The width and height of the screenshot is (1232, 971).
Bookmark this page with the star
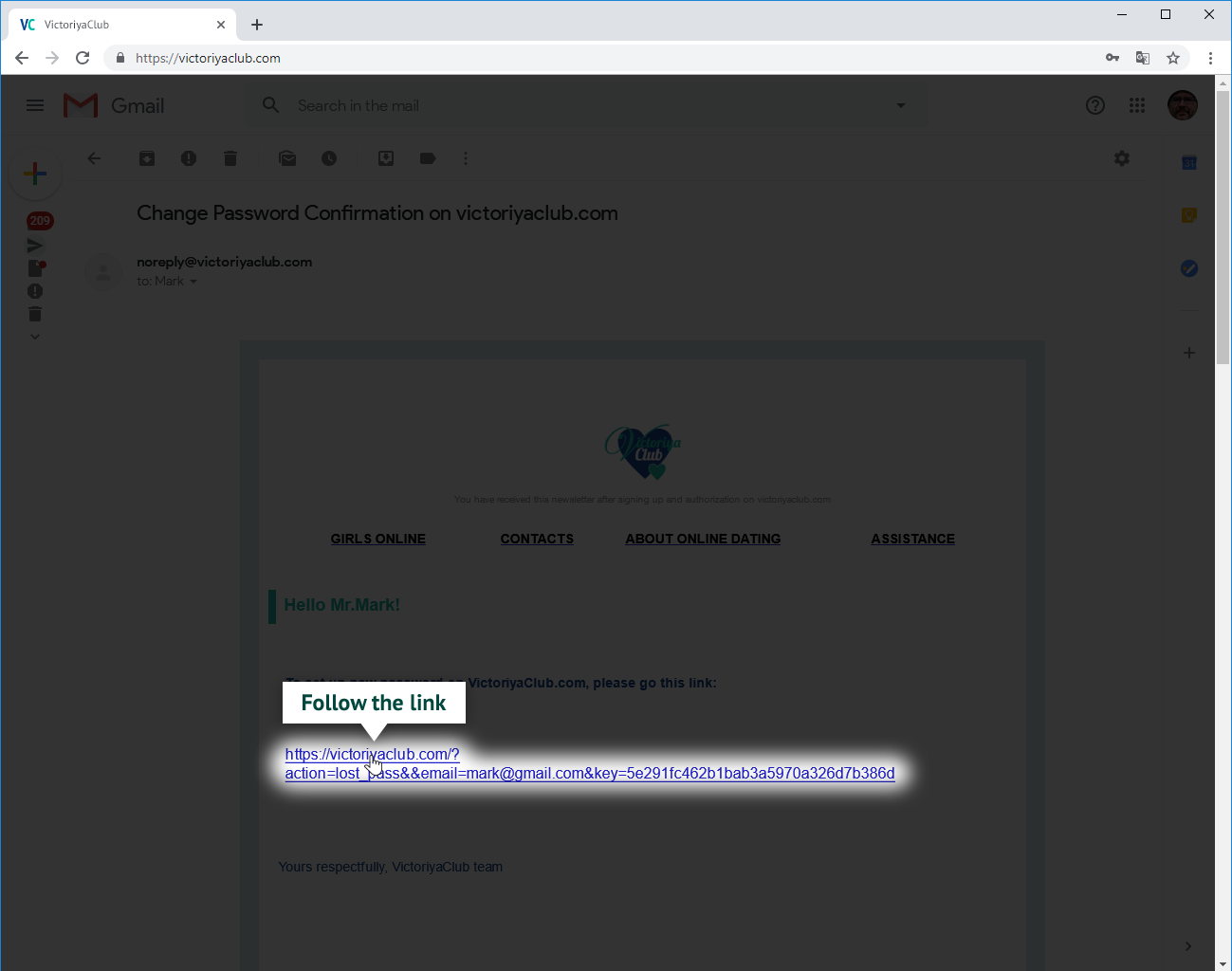pos(1173,58)
